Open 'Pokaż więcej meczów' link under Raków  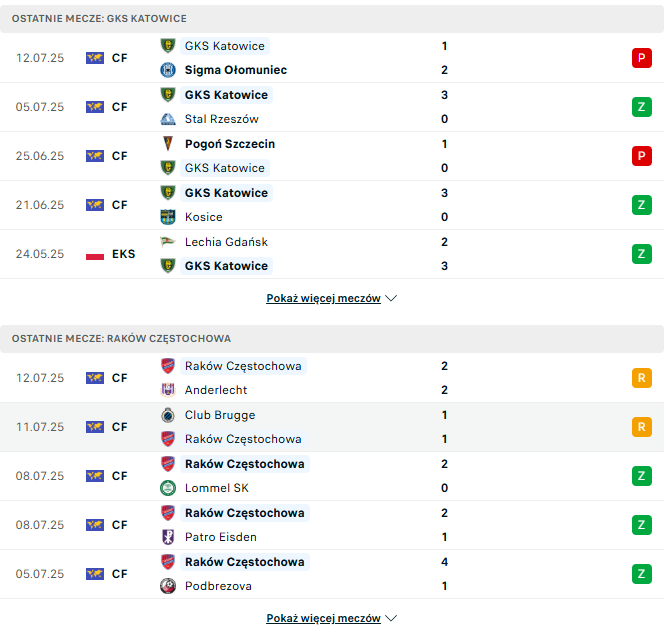tap(323, 618)
